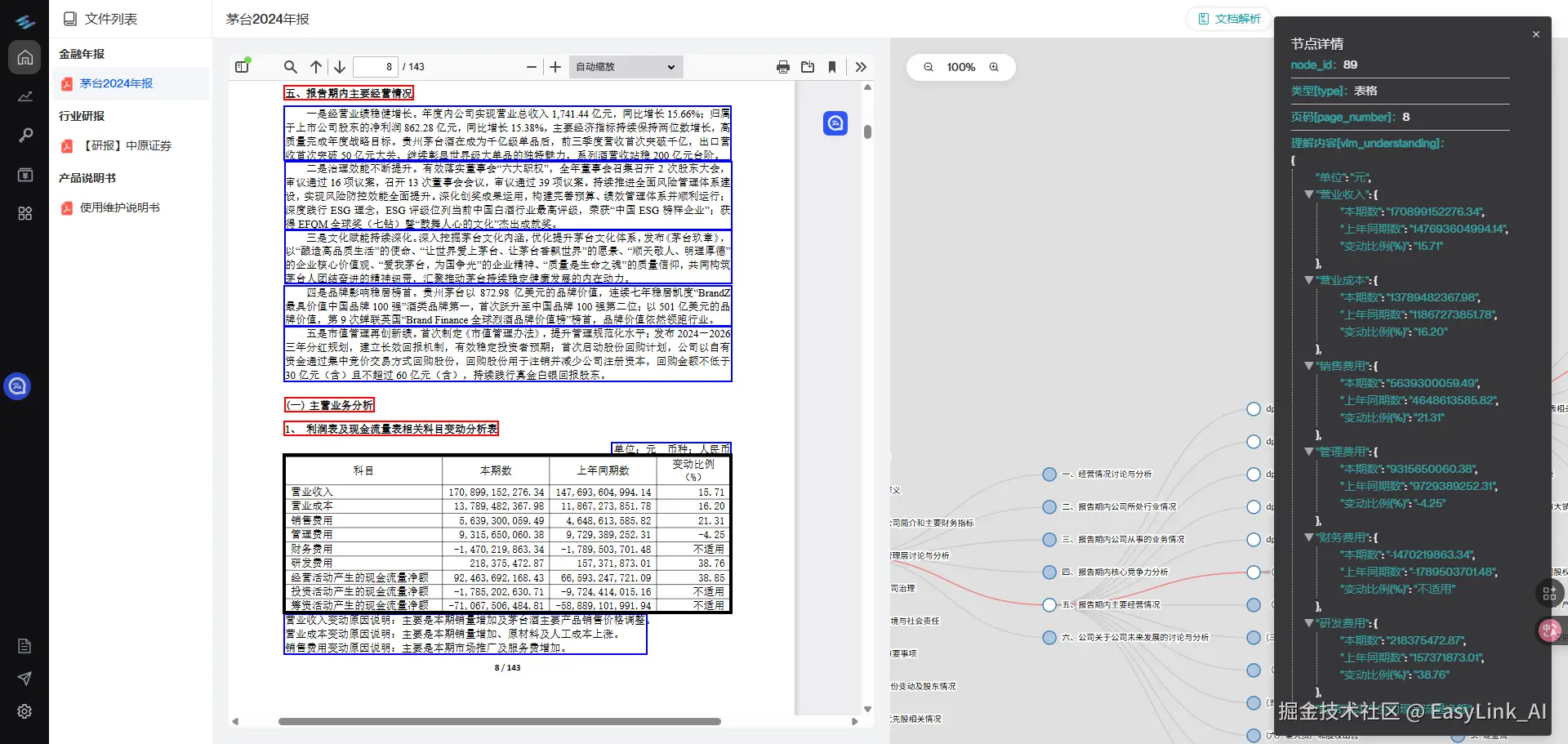This screenshot has width=1568, height=744.
Task: Click heading 五、报告期内主要经营情况 in PDF
Action: 349,93
